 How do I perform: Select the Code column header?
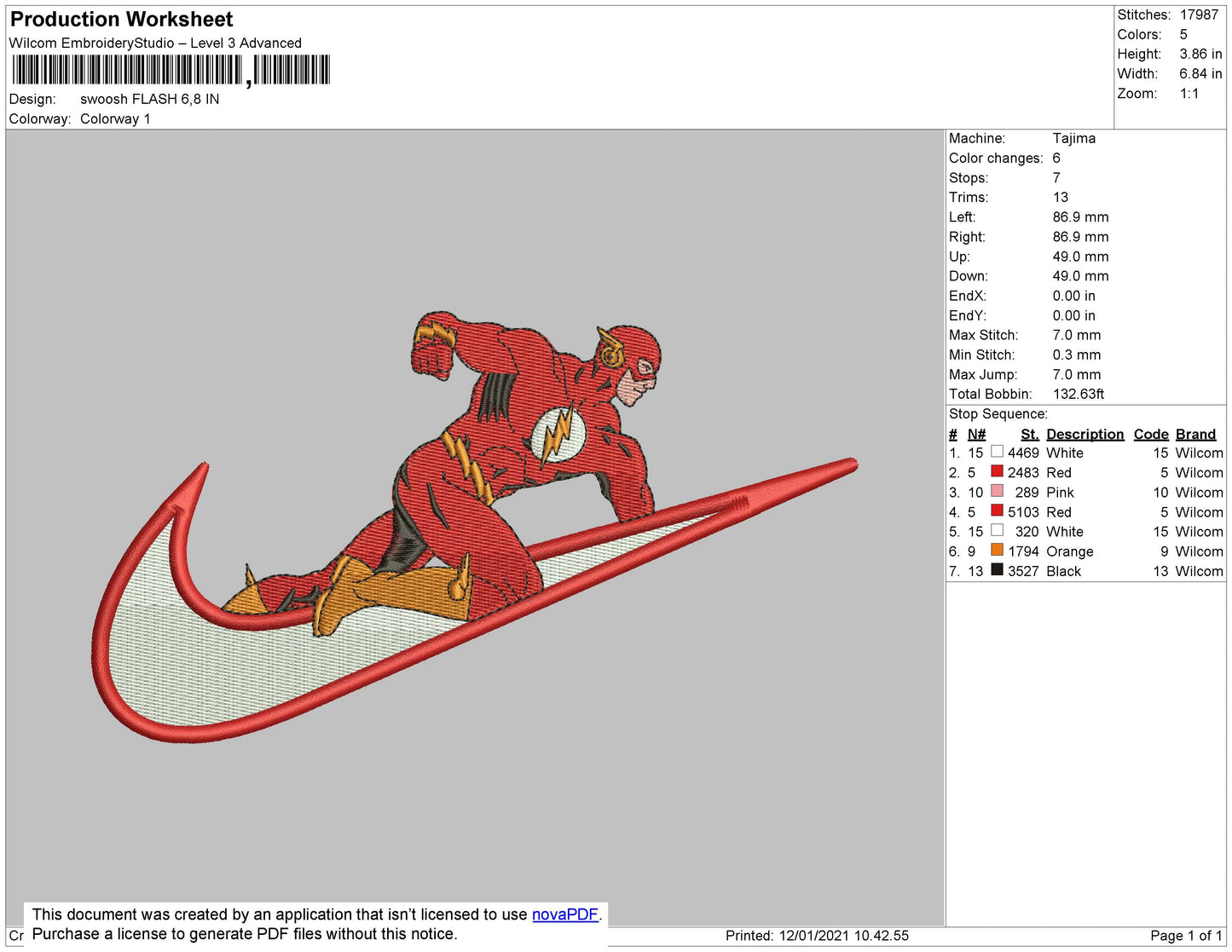pyautogui.click(x=1150, y=434)
